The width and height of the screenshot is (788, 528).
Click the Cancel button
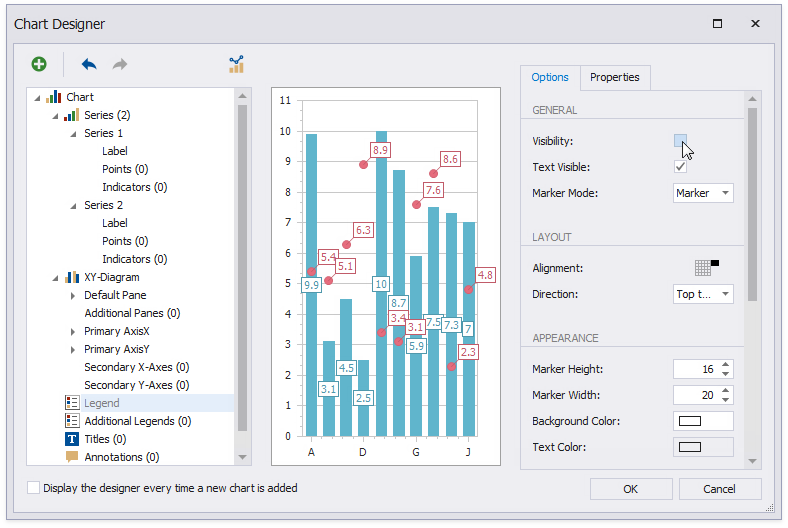point(719,489)
